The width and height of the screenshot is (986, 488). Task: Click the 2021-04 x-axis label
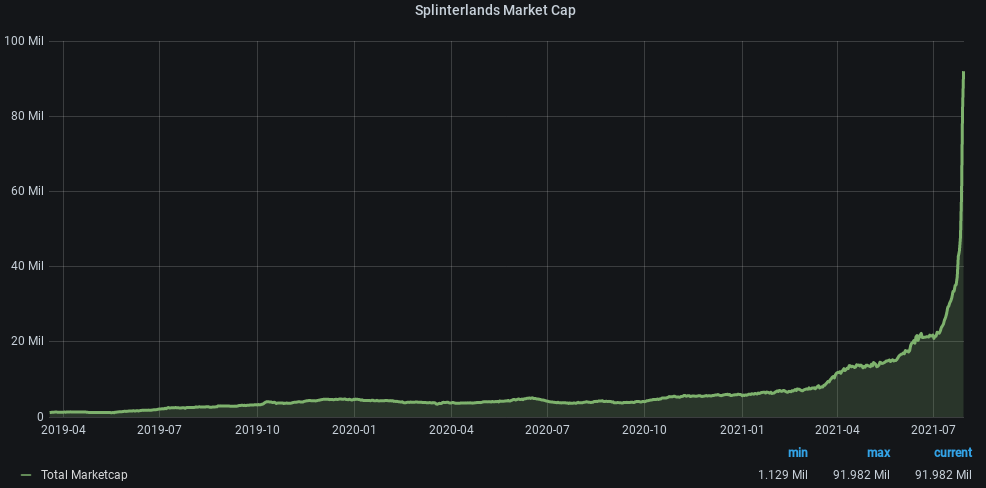838,430
